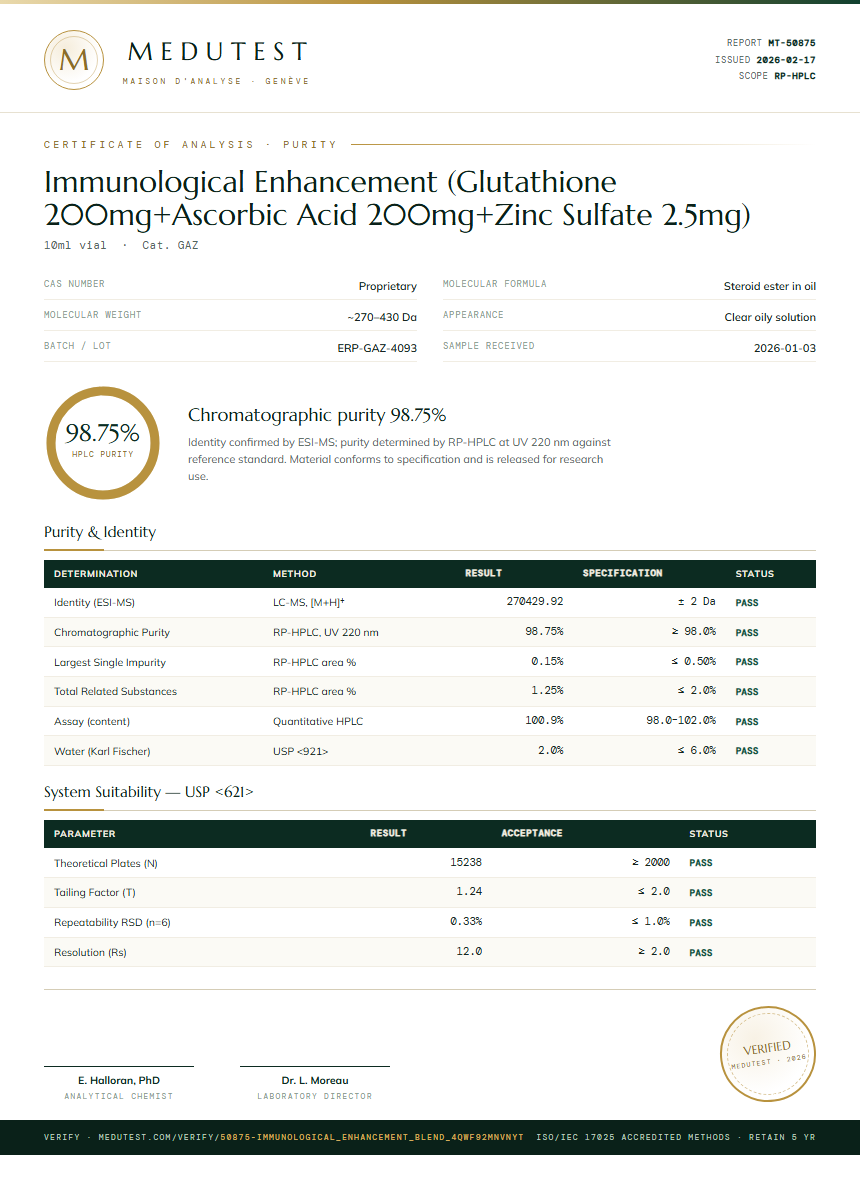This screenshot has width=860, height=1185.
Task: Select acceptance value '≥ 2000'
Action: tap(651, 862)
